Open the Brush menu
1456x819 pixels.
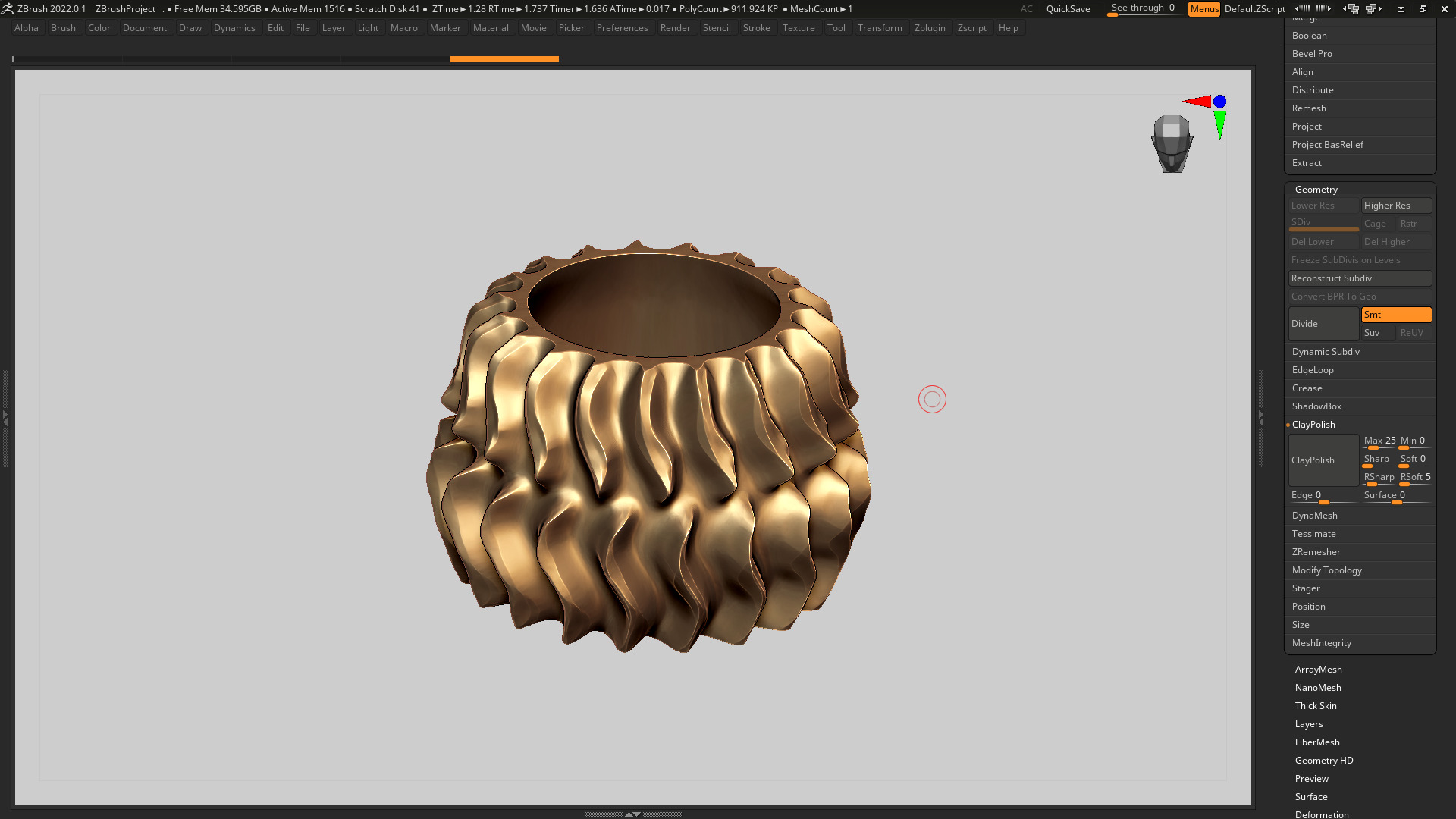click(x=63, y=28)
